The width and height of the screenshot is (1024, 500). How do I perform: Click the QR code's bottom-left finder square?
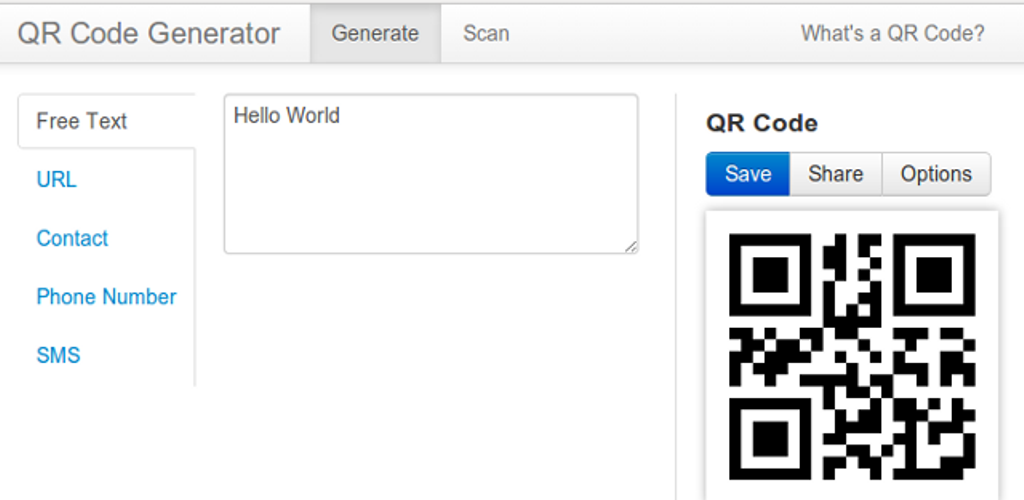tap(770, 437)
